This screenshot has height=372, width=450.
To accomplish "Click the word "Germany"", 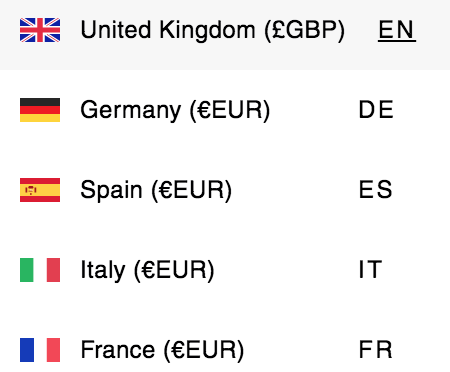I will (131, 111).
